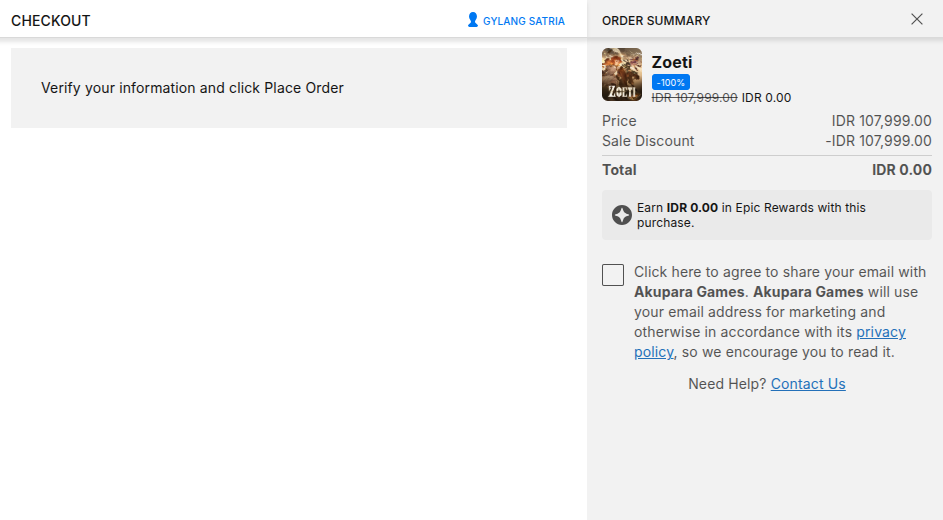Click the Zoeti game cover thumbnail
Image resolution: width=943 pixels, height=520 pixels.
pos(622,75)
